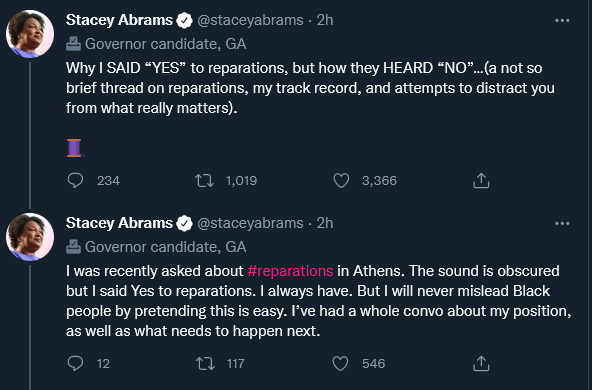Open Stacey Abrams avatar on second tweet
Screen dimensions: 592x390
pos(30,237)
